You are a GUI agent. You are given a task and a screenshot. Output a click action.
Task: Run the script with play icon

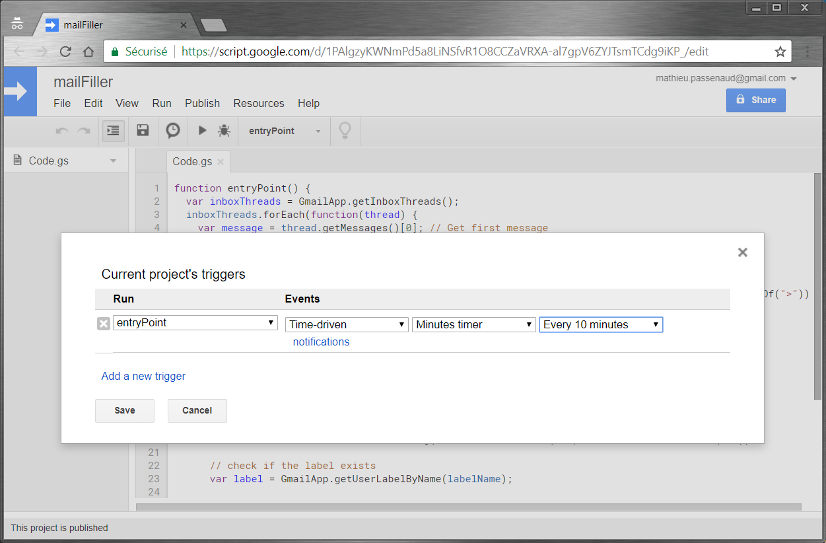click(202, 130)
